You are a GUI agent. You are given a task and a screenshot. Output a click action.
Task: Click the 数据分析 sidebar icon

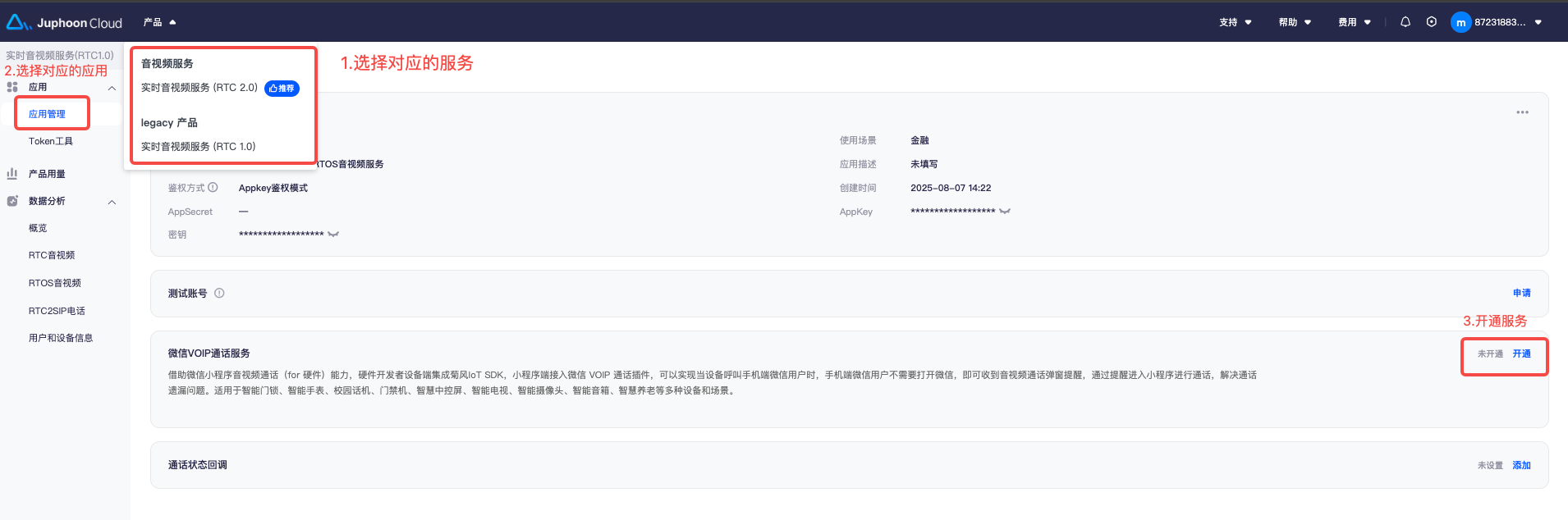(x=12, y=201)
